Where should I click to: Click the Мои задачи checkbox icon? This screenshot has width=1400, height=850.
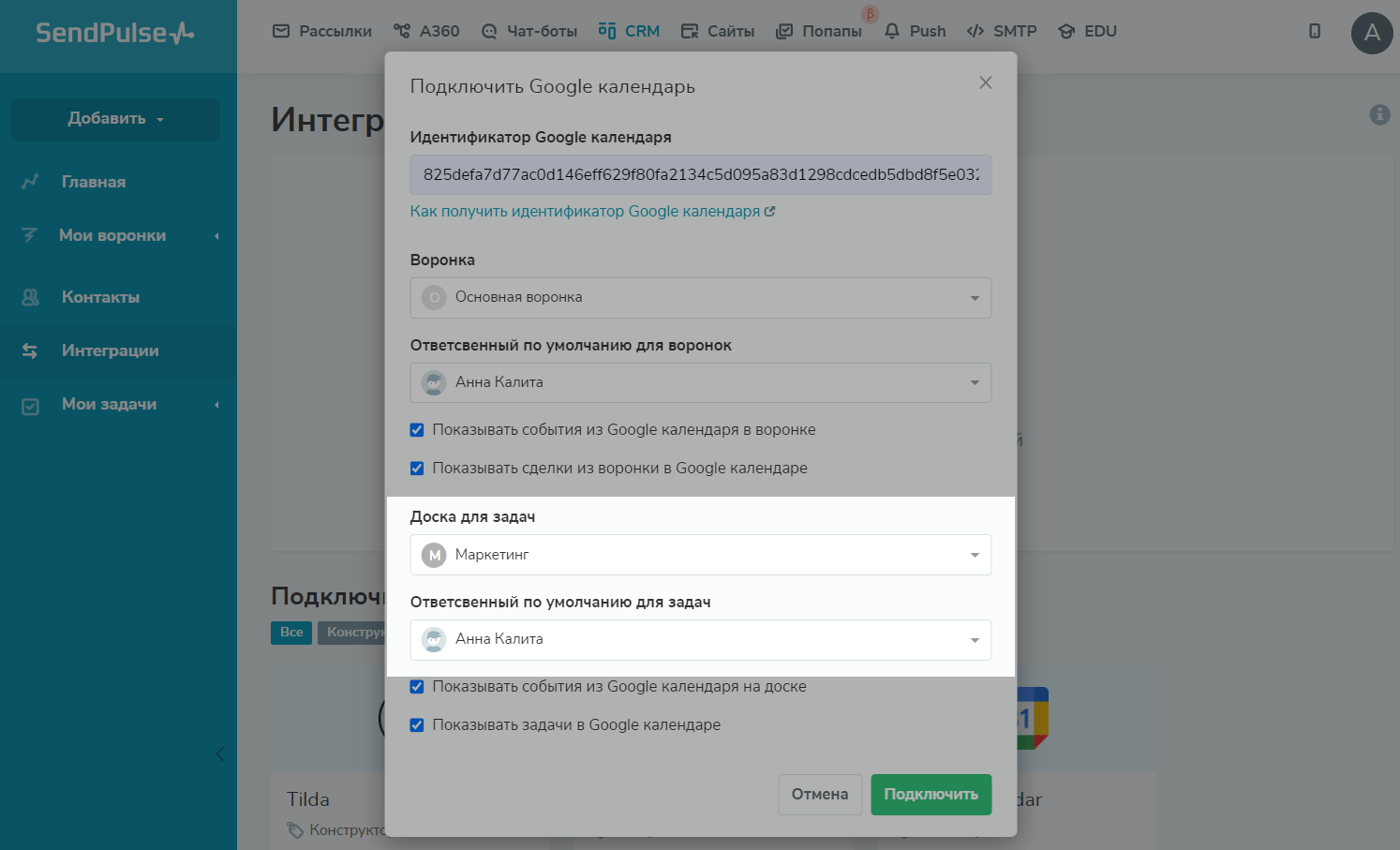(30, 406)
